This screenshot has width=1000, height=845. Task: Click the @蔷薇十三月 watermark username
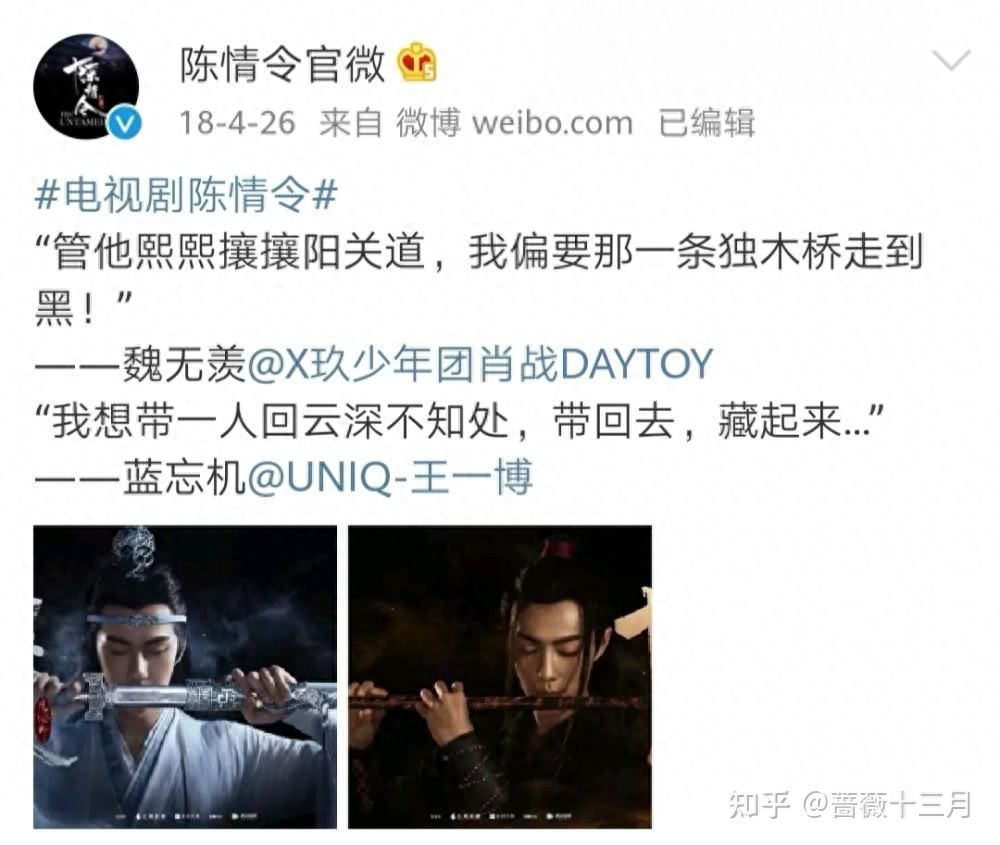[886, 804]
